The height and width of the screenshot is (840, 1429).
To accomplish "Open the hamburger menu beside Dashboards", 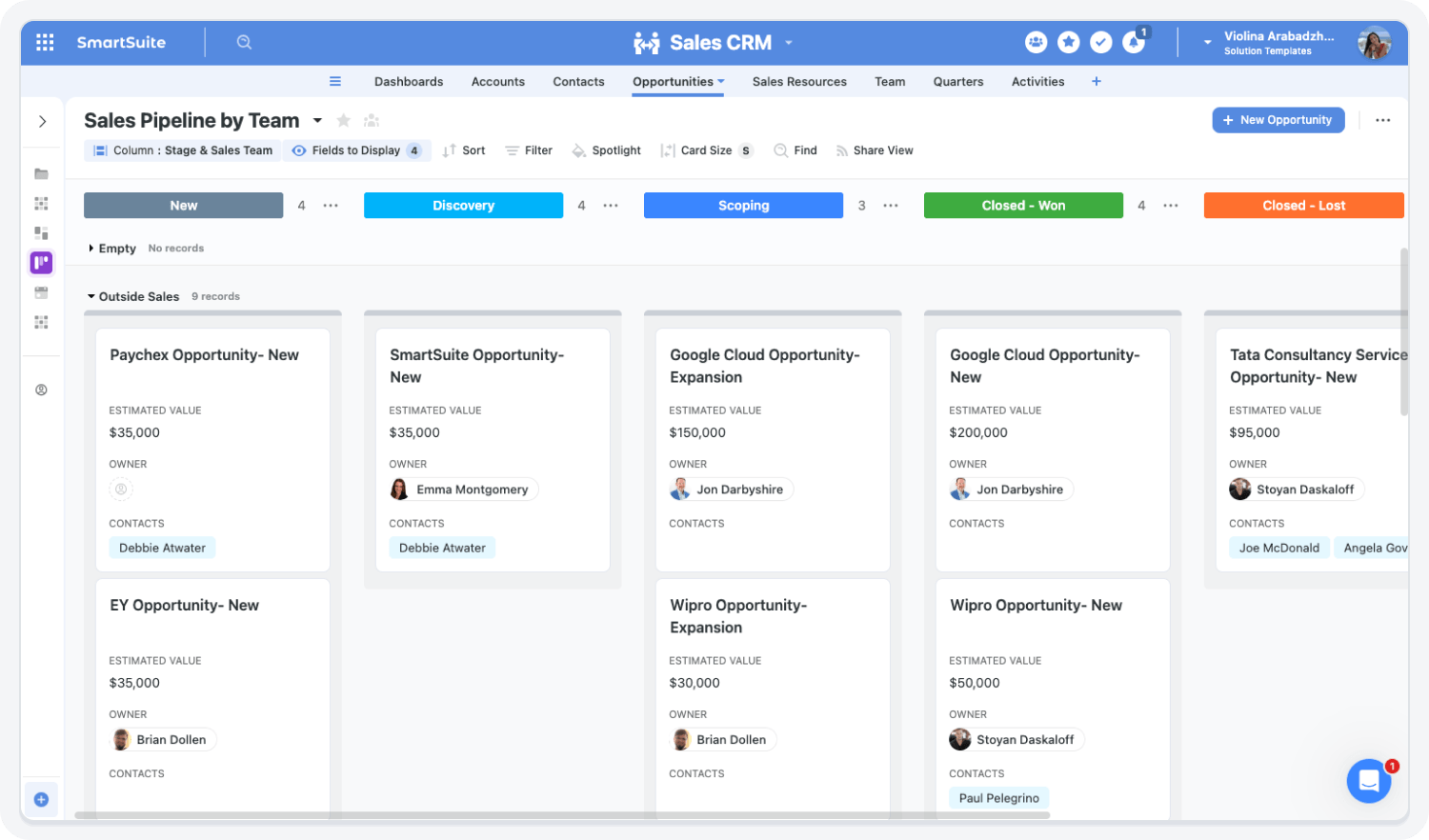I will [x=335, y=81].
